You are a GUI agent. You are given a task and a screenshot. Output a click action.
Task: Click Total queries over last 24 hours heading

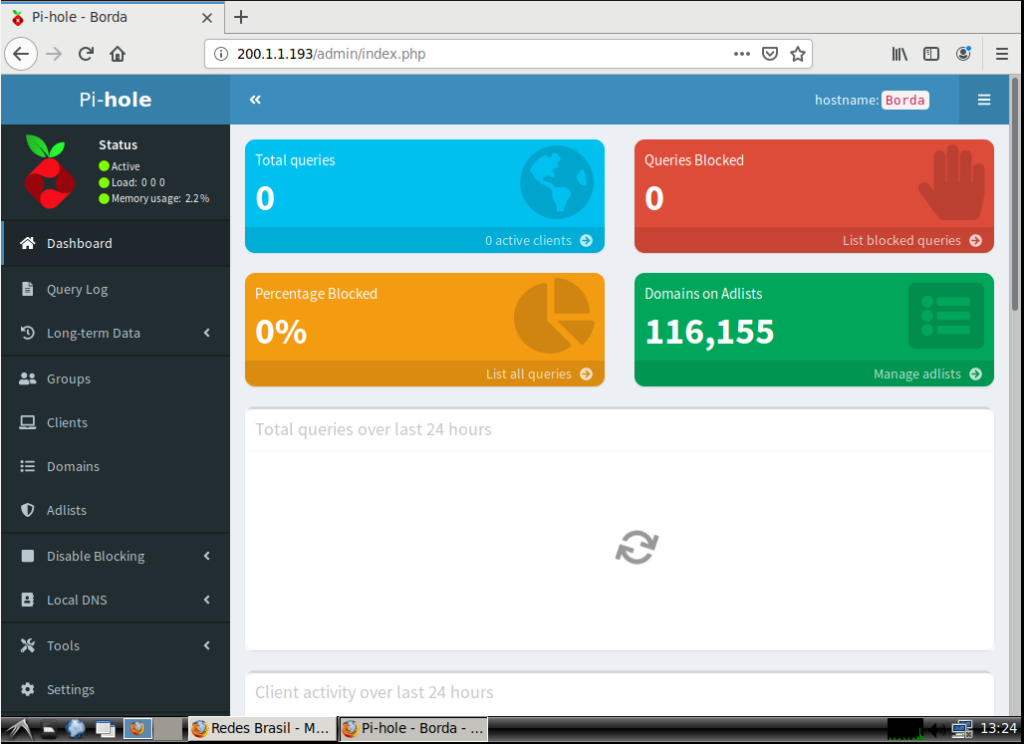[x=373, y=429]
